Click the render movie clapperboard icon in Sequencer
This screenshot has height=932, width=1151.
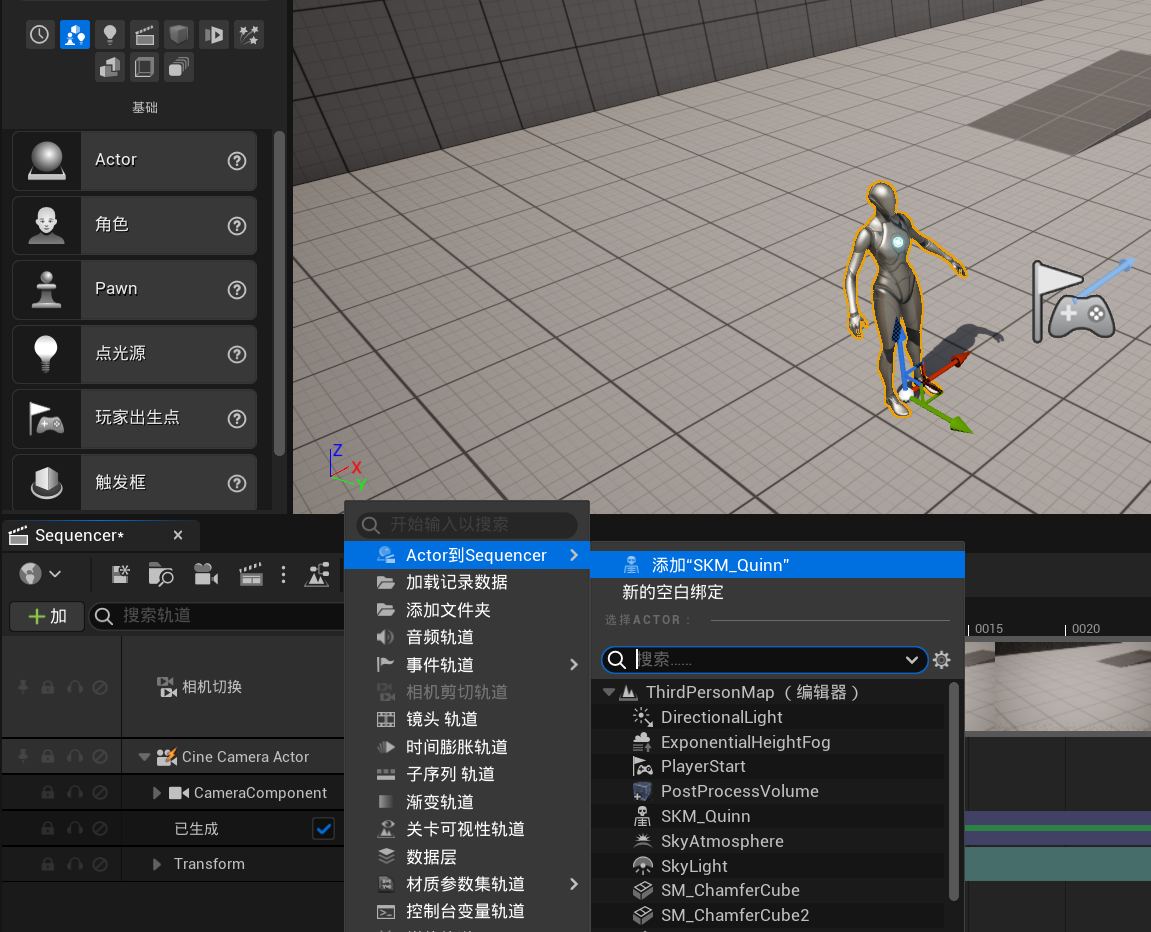coord(251,574)
